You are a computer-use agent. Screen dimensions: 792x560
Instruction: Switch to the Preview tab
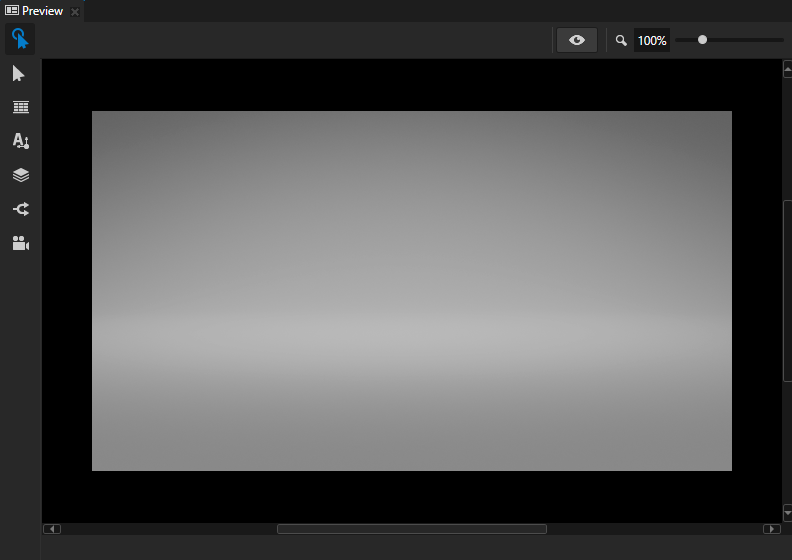coord(42,11)
